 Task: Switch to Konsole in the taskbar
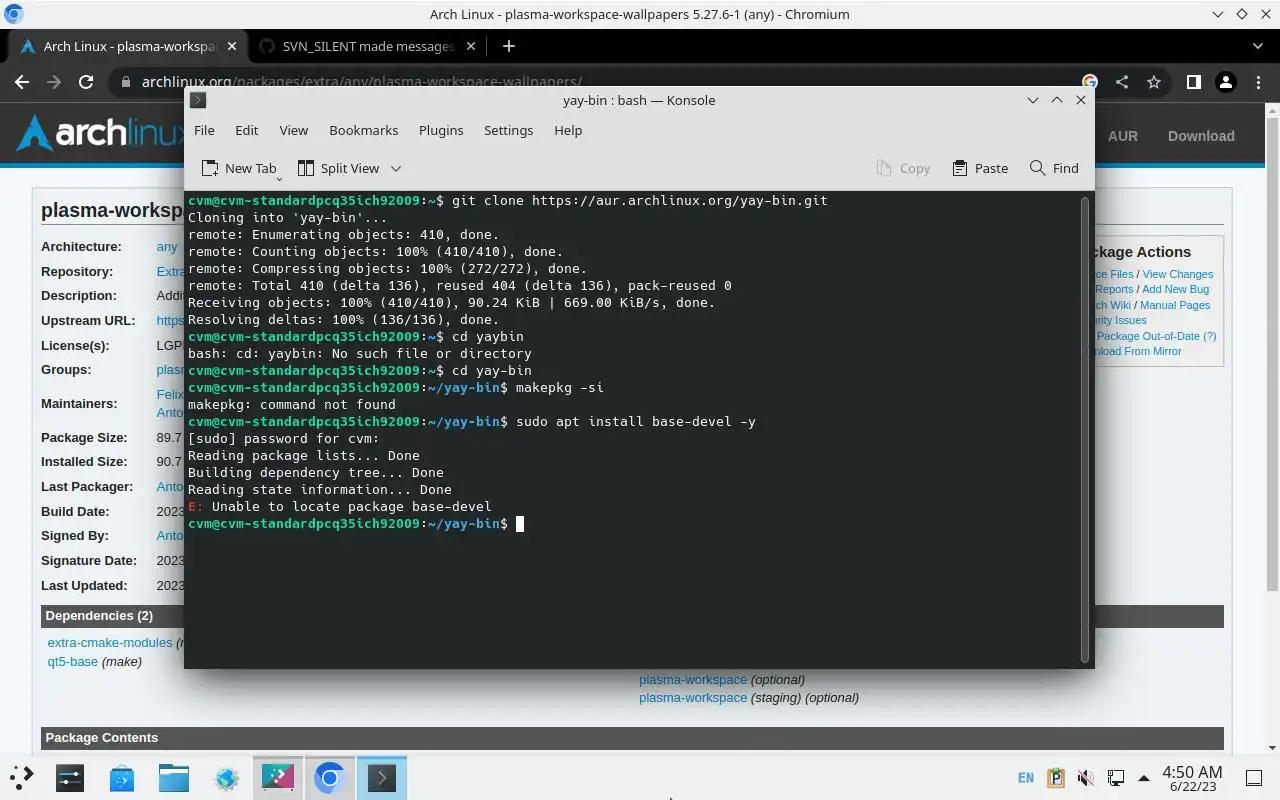click(x=382, y=777)
